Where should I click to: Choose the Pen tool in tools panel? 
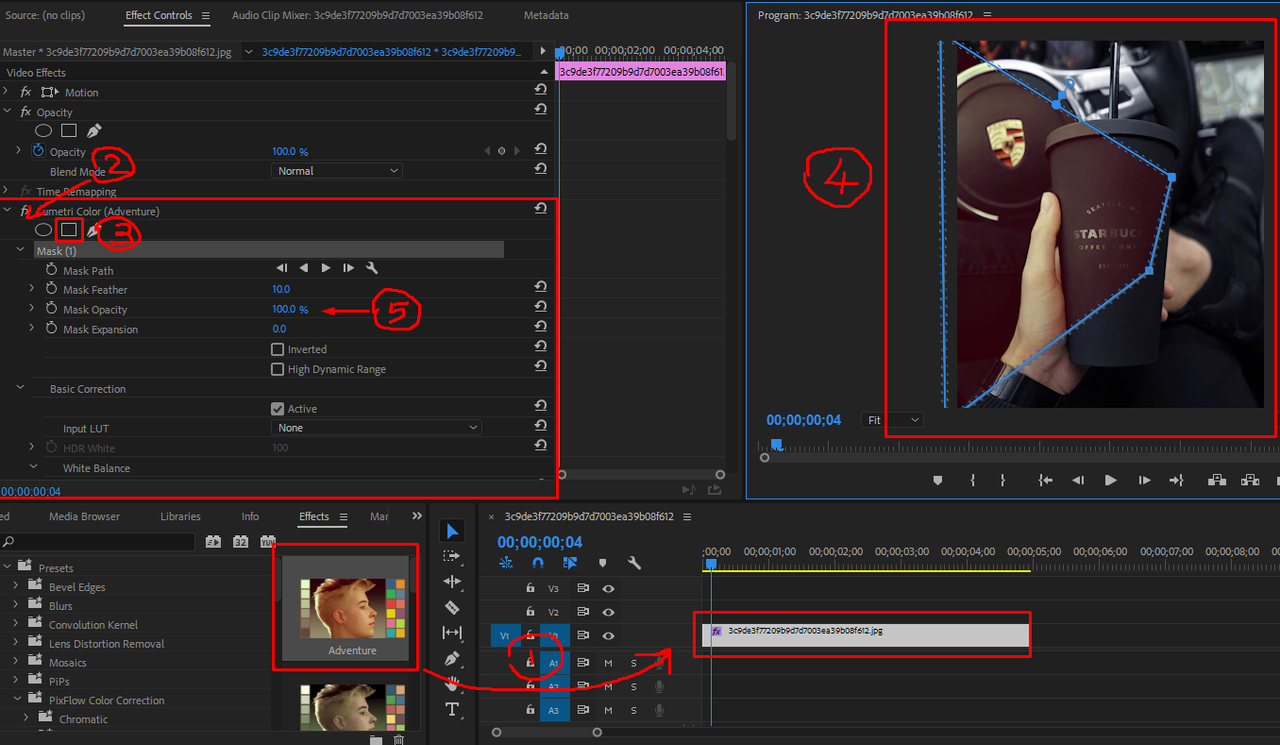pos(452,659)
